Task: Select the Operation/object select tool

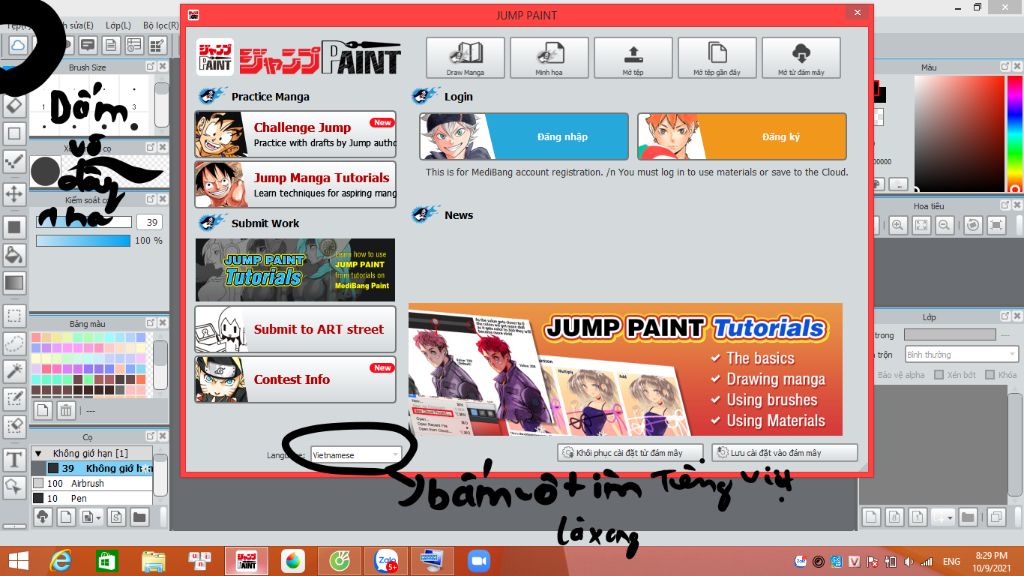Action: [14, 487]
